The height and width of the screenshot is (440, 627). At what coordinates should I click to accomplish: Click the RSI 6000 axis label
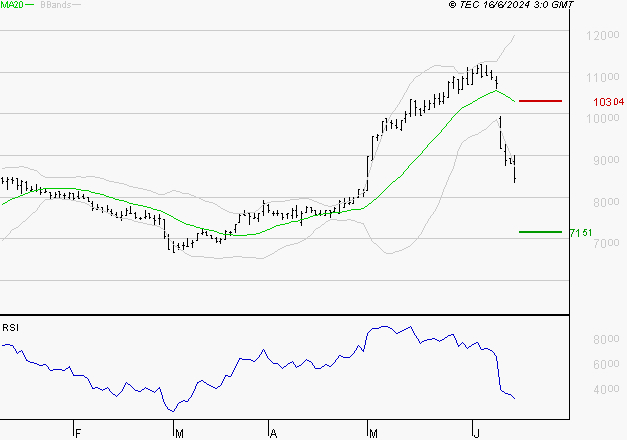tap(606, 364)
